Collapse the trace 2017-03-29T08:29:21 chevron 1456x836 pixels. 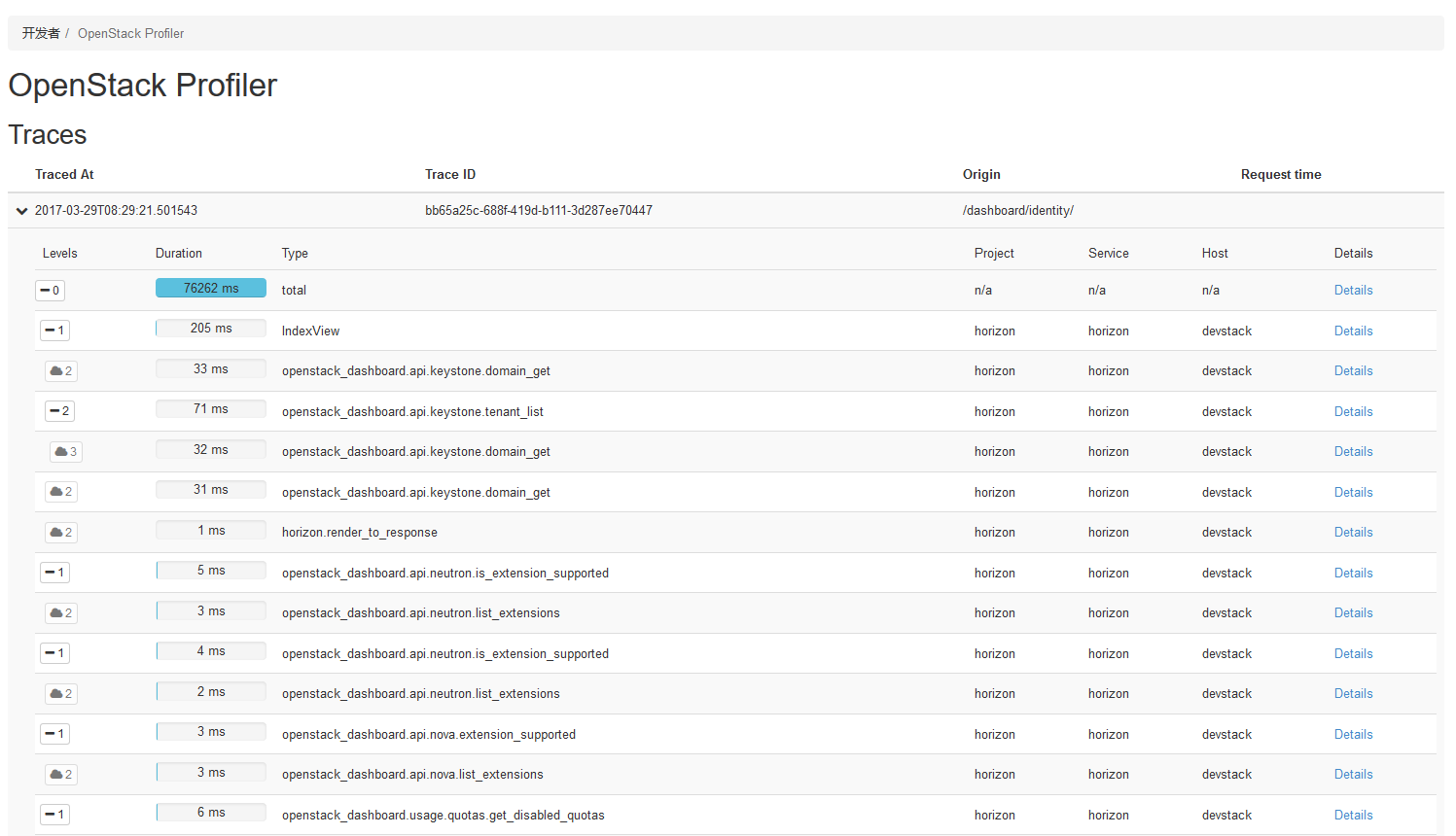tap(21, 211)
